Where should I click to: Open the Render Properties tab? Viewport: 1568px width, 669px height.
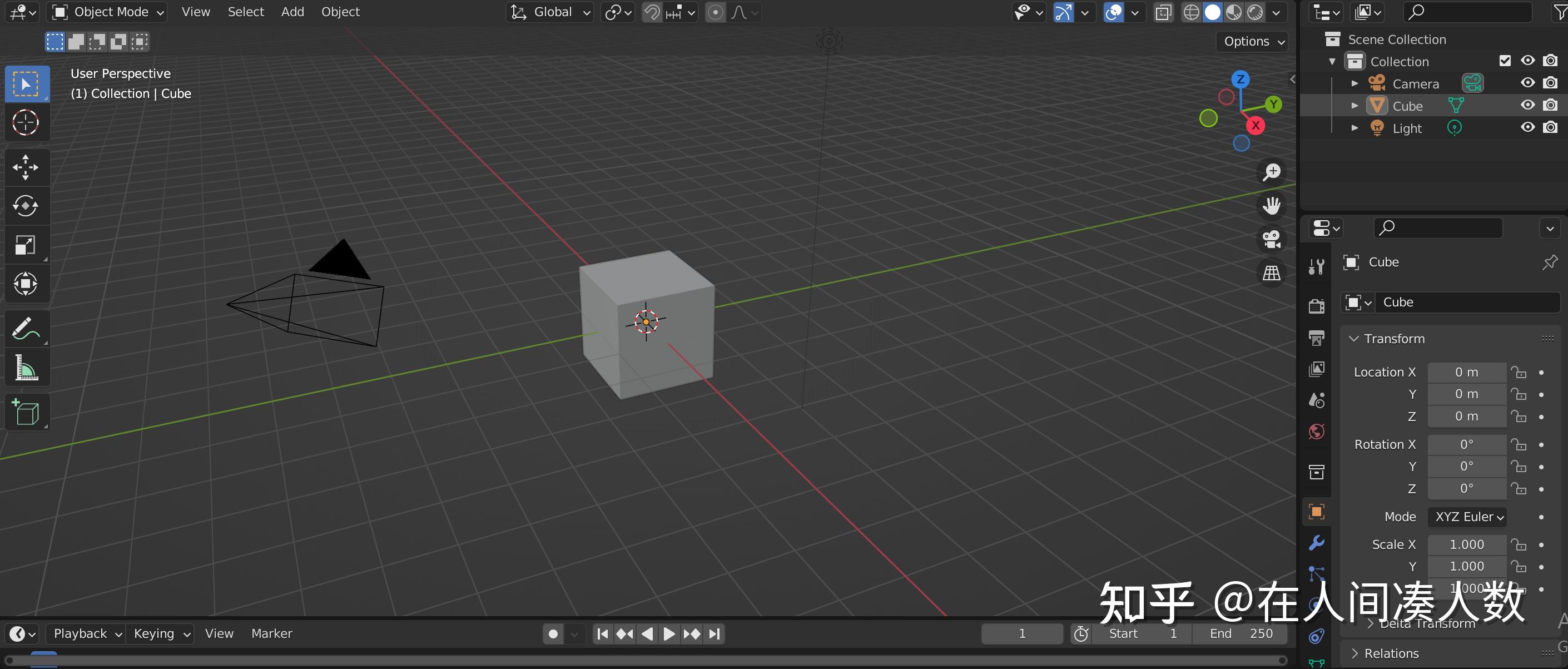point(1316,306)
